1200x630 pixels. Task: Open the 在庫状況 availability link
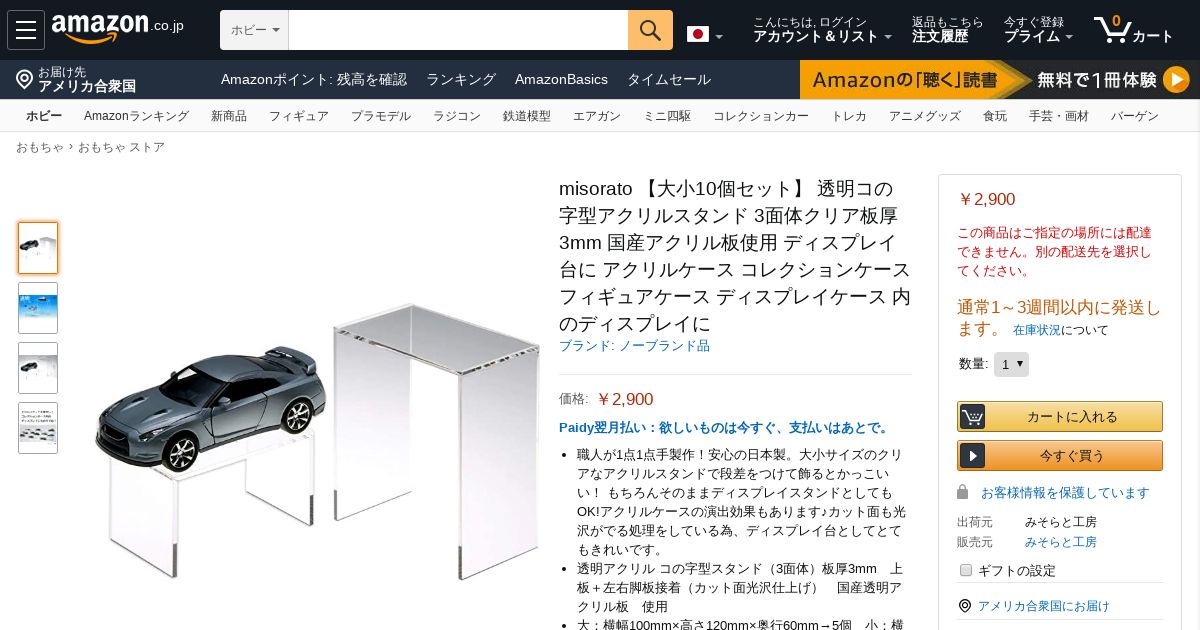tap(1037, 330)
